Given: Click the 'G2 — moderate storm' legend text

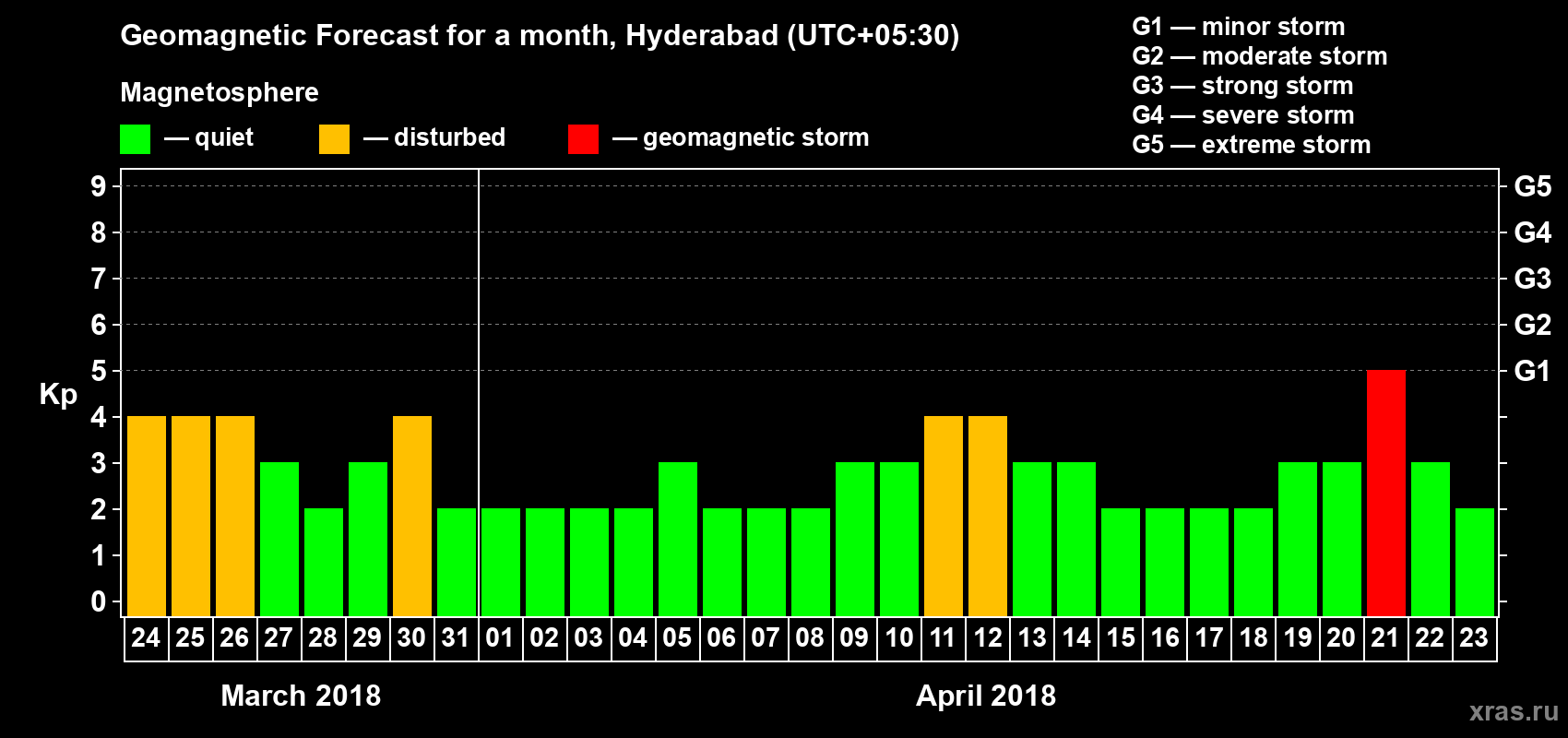Looking at the screenshot, I should (1260, 56).
